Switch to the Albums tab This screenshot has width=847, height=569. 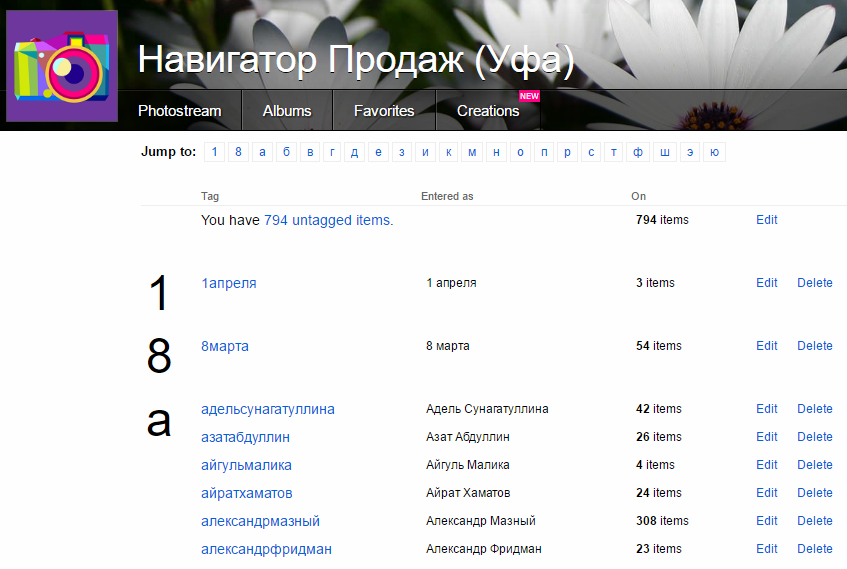287,111
